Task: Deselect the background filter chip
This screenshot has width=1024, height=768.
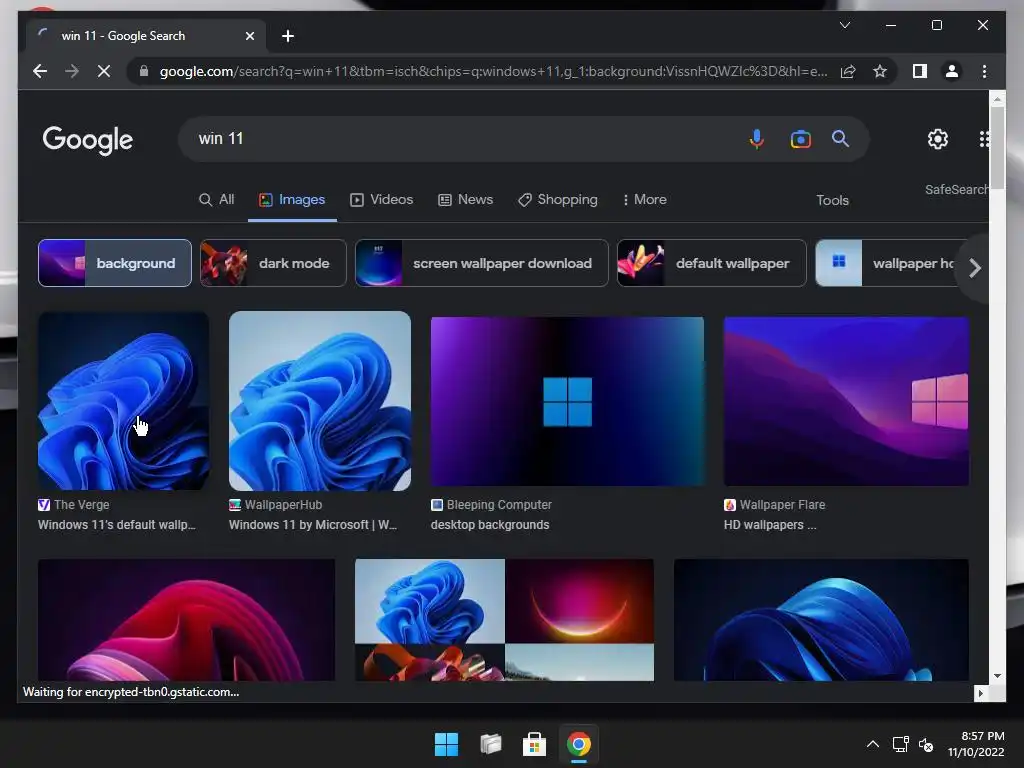Action: (x=115, y=263)
